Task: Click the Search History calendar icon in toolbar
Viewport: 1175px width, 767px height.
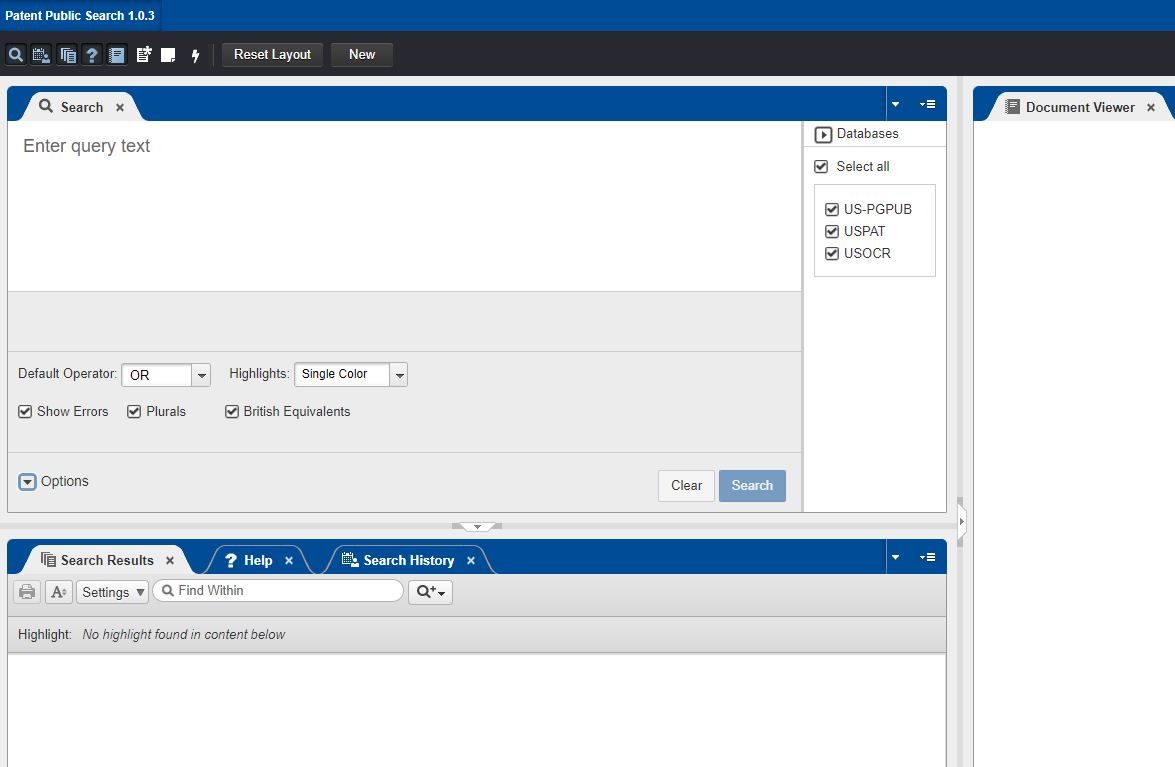Action: pos(41,55)
